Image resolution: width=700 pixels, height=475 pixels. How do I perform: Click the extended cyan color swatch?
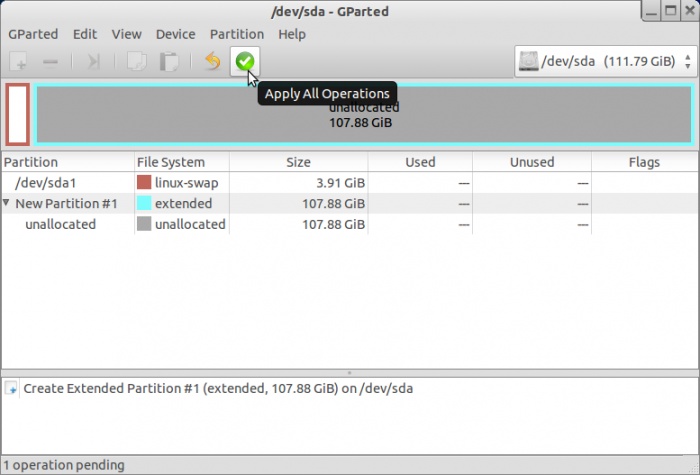tap(144, 203)
